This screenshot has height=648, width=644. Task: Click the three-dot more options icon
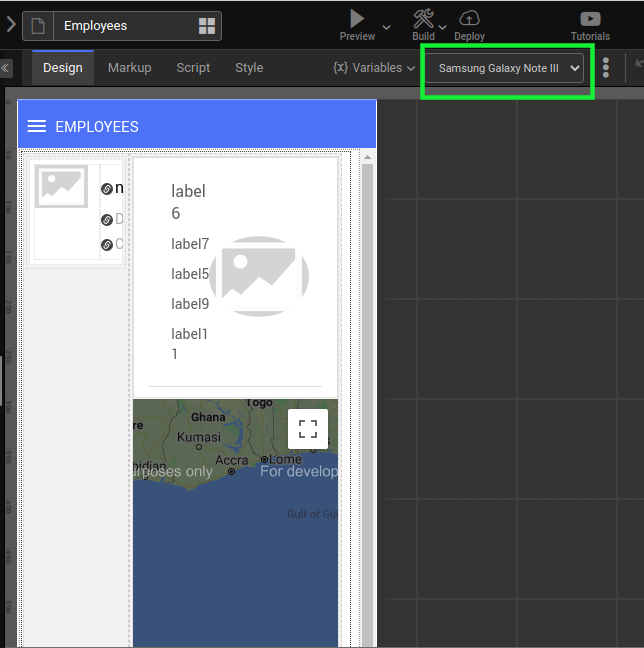pyautogui.click(x=606, y=68)
